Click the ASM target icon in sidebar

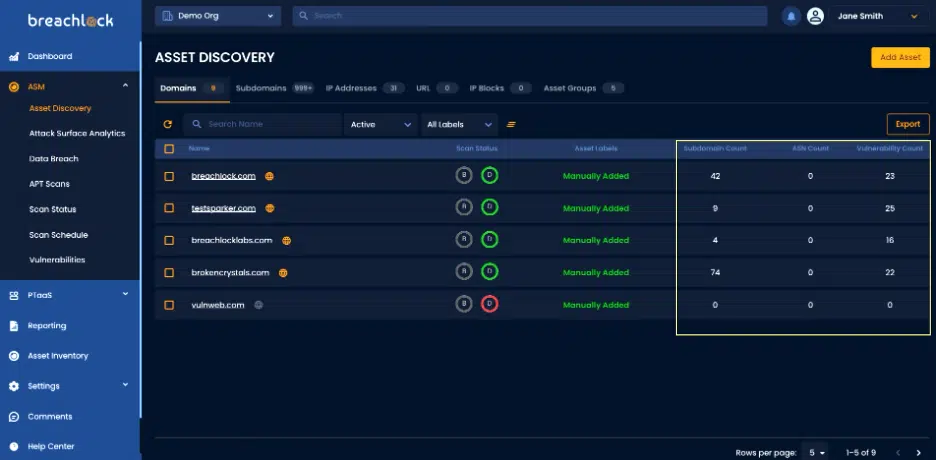click(14, 87)
